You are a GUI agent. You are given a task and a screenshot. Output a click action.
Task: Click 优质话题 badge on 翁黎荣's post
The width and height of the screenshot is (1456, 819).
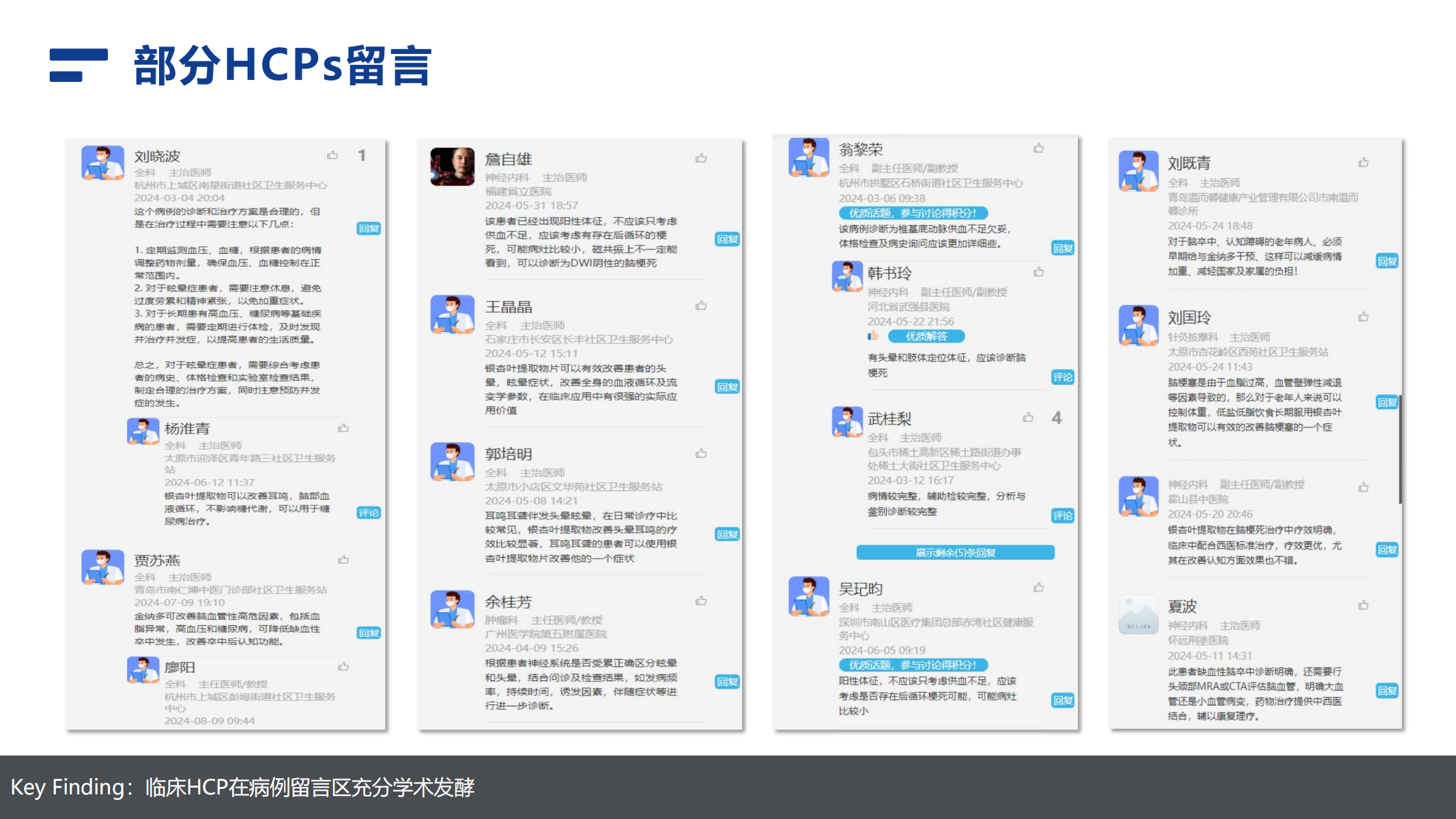913,213
